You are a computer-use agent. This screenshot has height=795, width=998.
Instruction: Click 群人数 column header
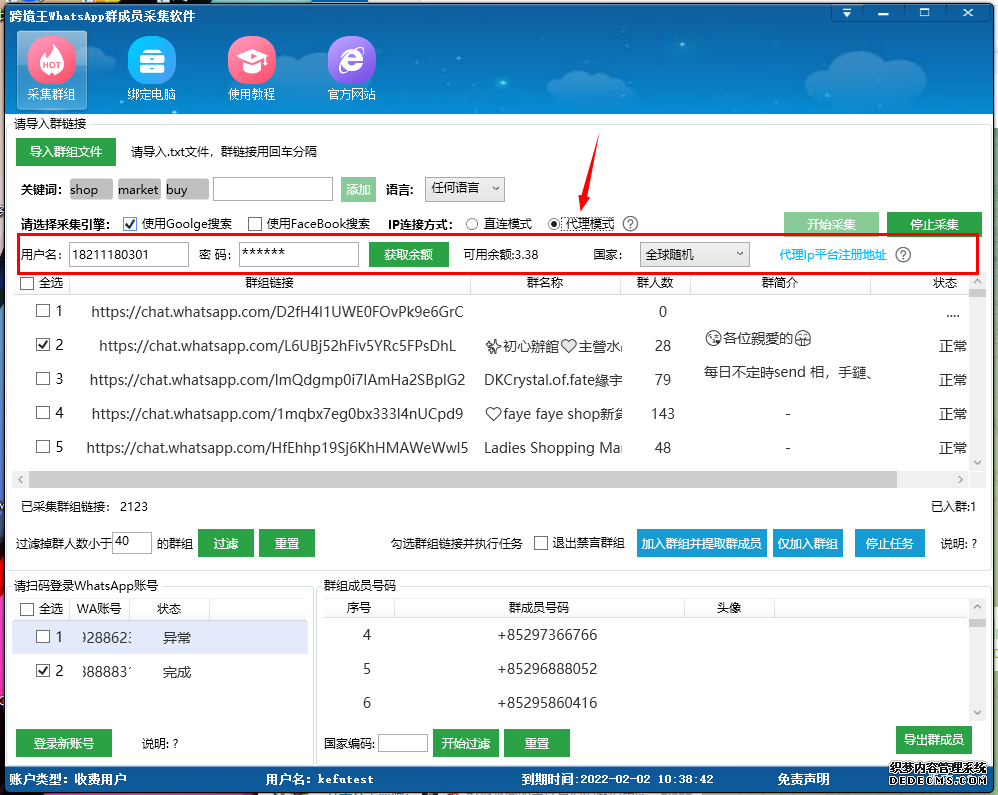point(655,283)
